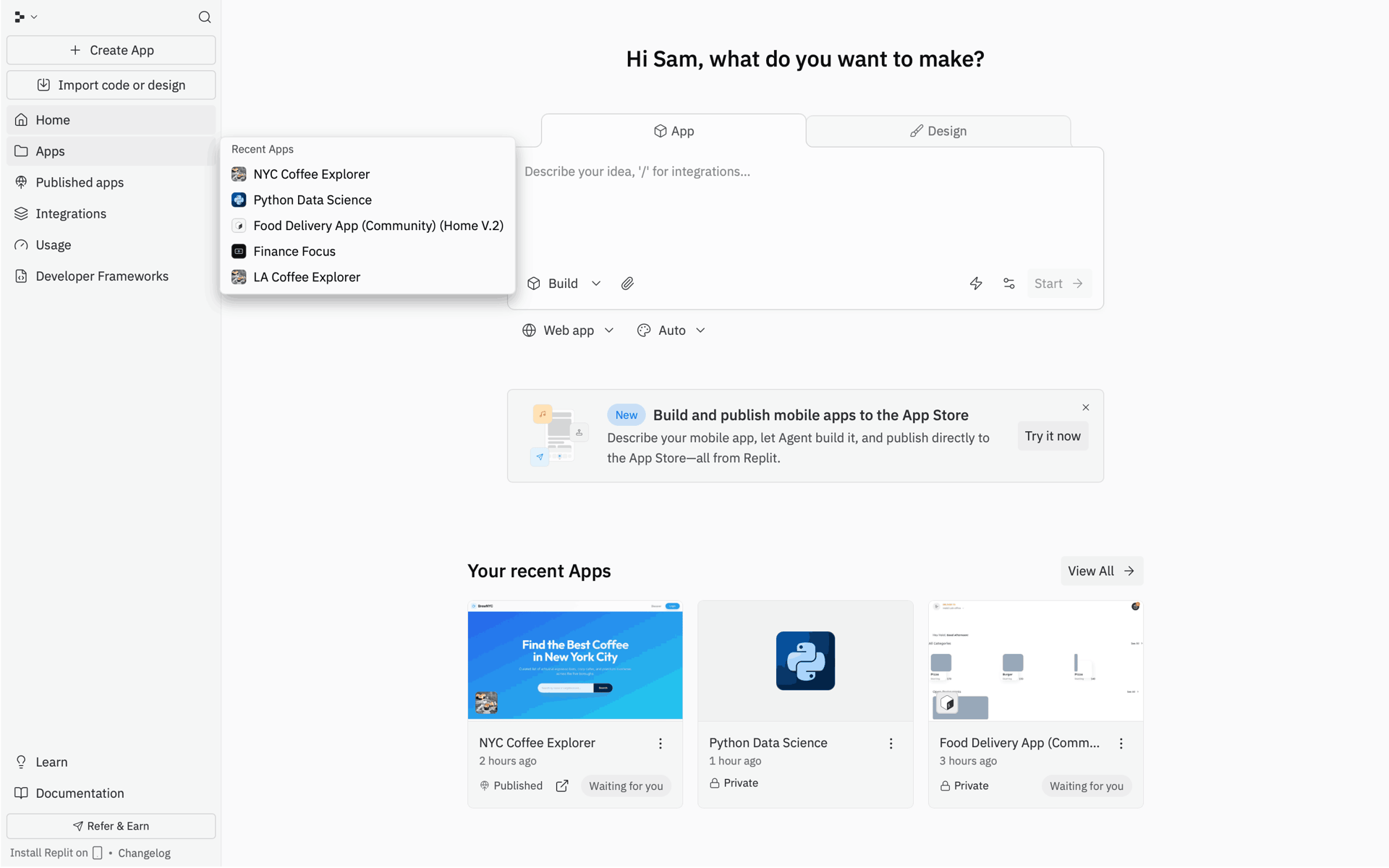Open Usage page
This screenshot has width=1389, height=868.
[x=111, y=244]
